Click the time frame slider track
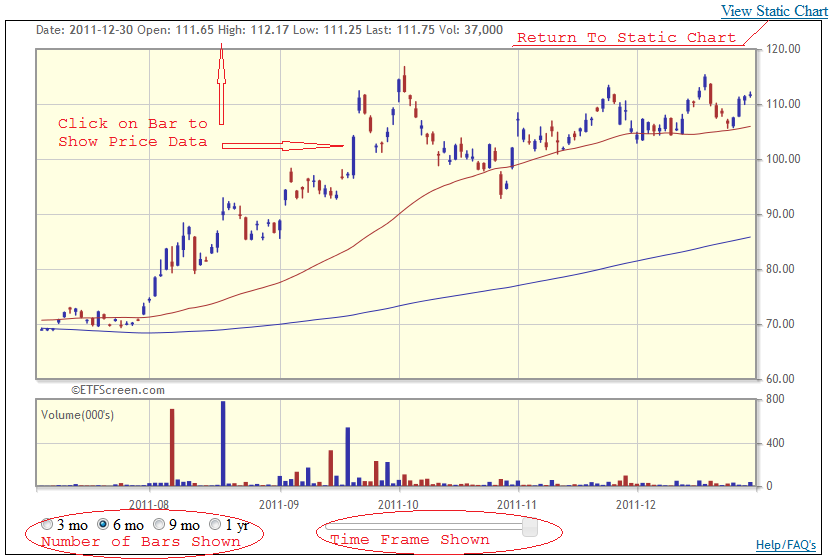 (x=423, y=525)
